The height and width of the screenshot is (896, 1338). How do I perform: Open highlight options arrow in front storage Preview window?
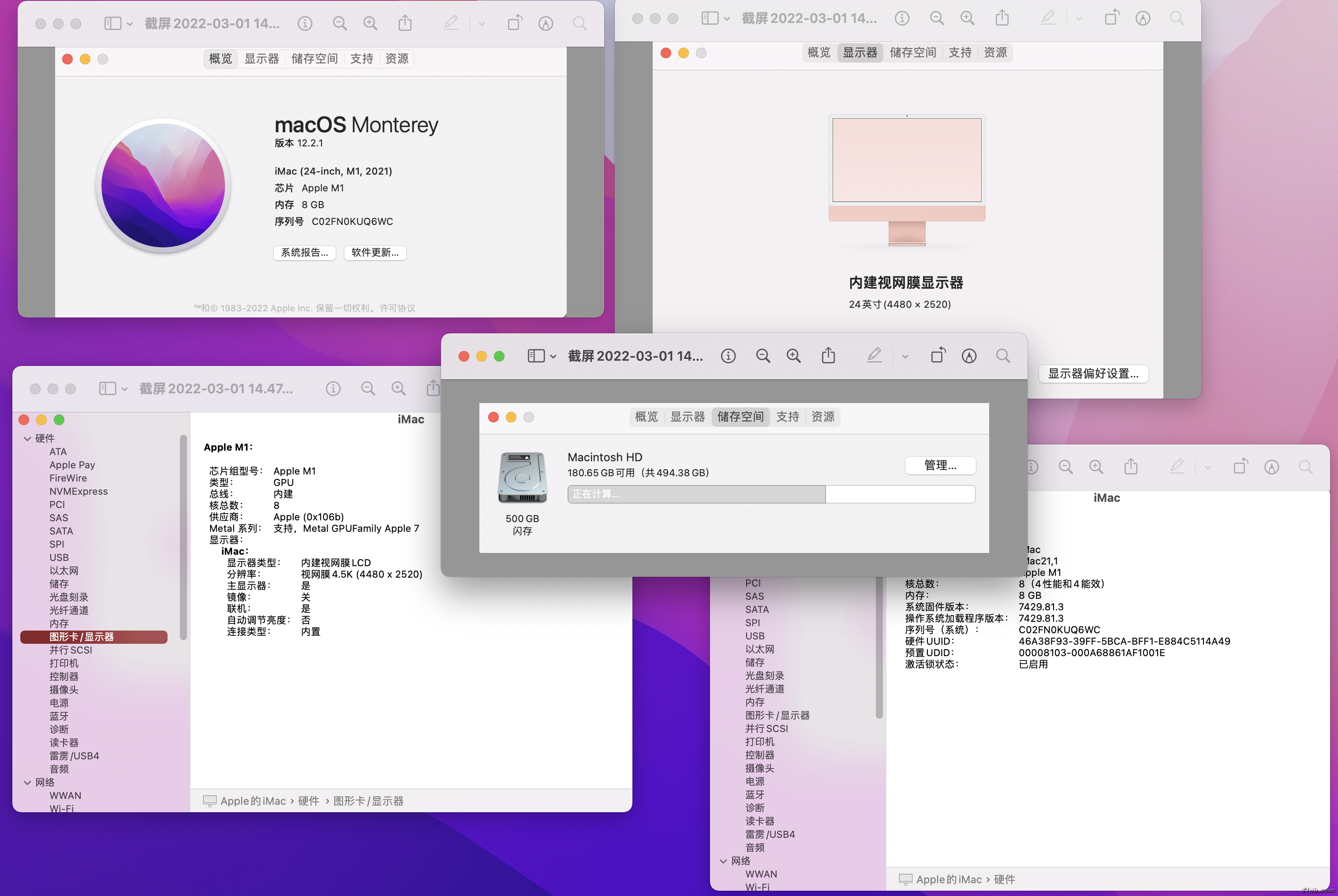click(905, 356)
